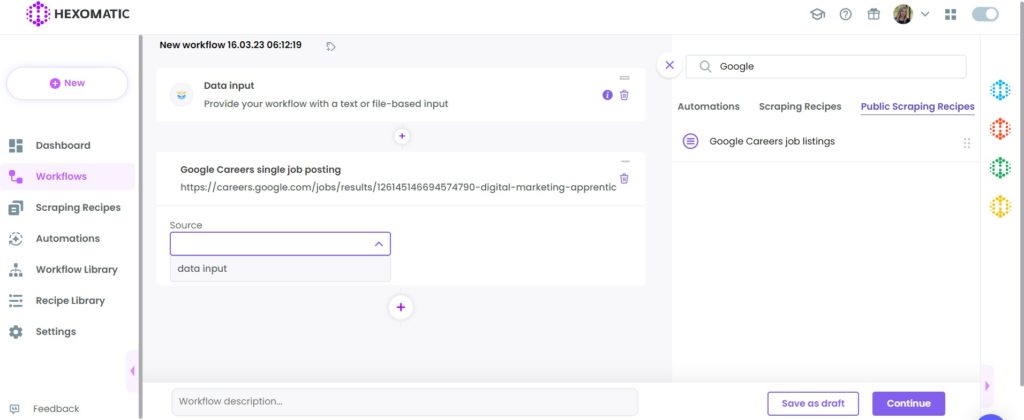Delete the Data input step via trash icon

pos(624,95)
